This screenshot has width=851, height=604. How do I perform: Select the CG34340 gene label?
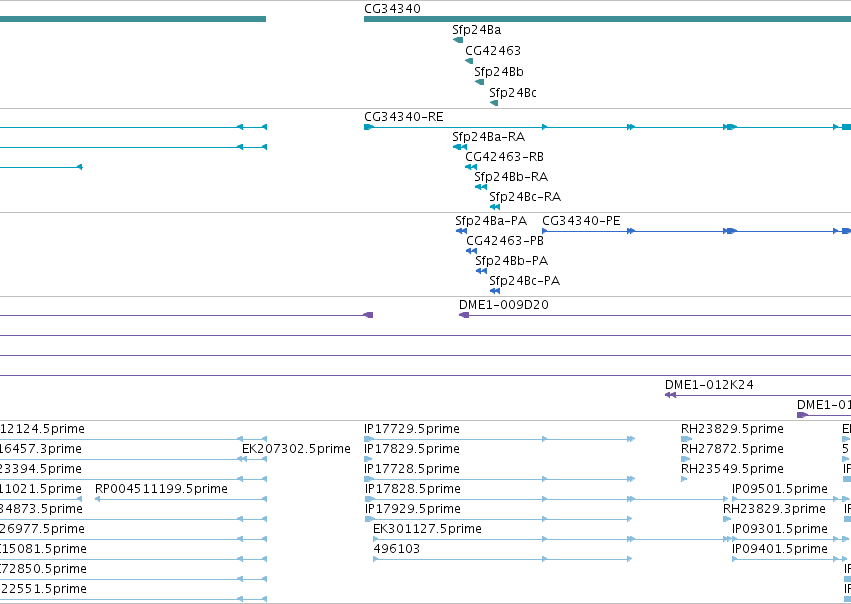392,9
